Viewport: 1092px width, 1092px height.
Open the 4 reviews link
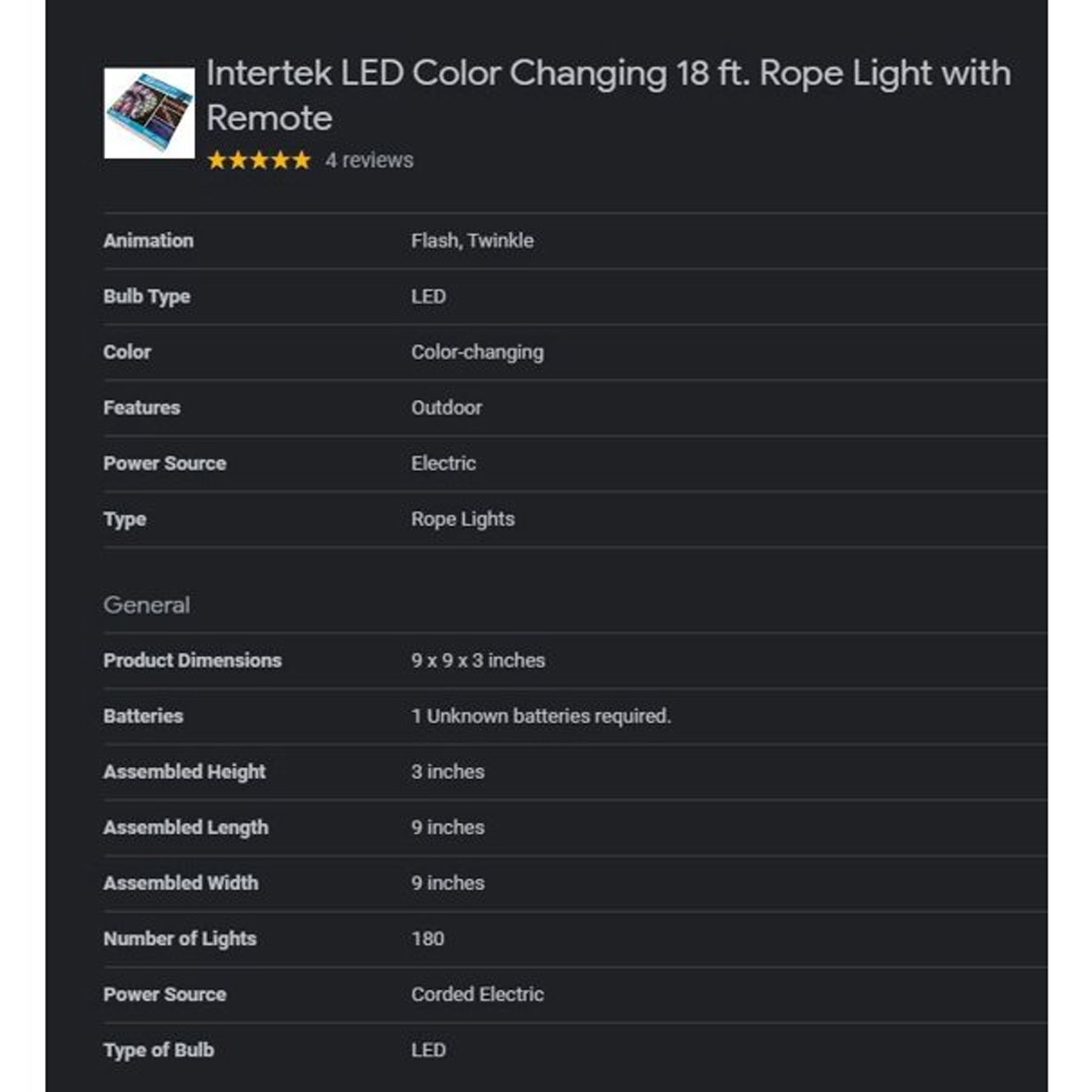369,161
